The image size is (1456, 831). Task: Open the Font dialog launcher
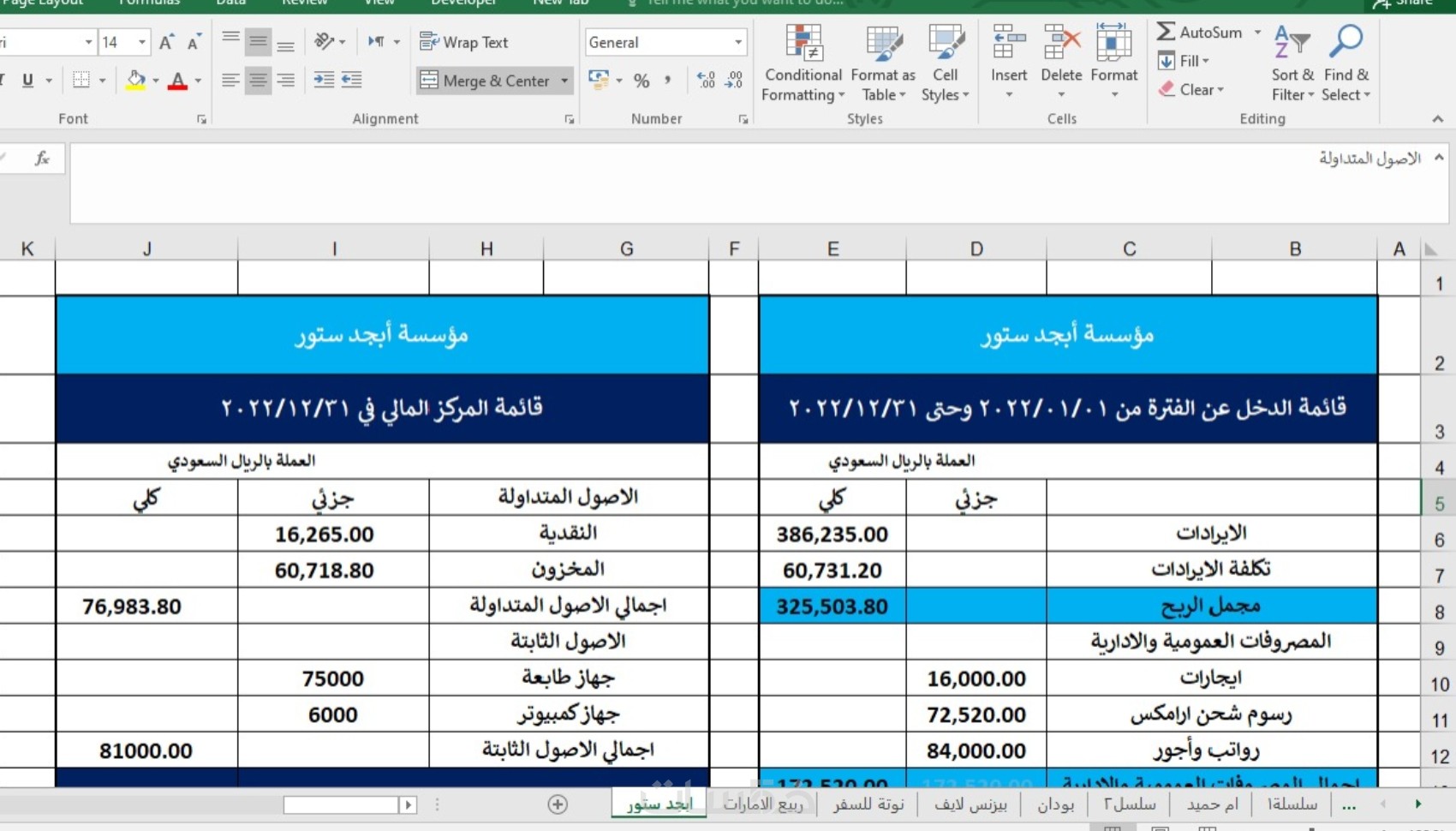click(x=201, y=119)
